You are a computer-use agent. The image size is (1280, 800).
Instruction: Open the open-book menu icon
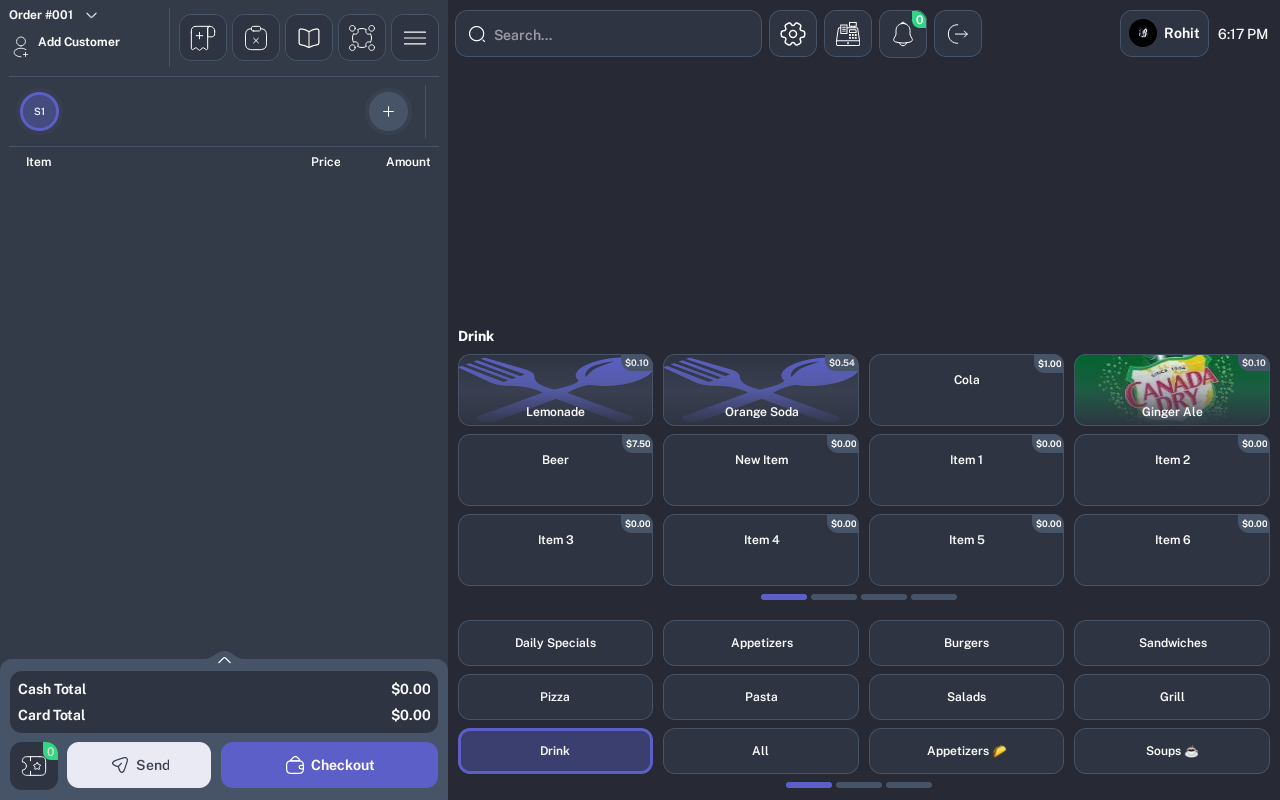(x=309, y=38)
